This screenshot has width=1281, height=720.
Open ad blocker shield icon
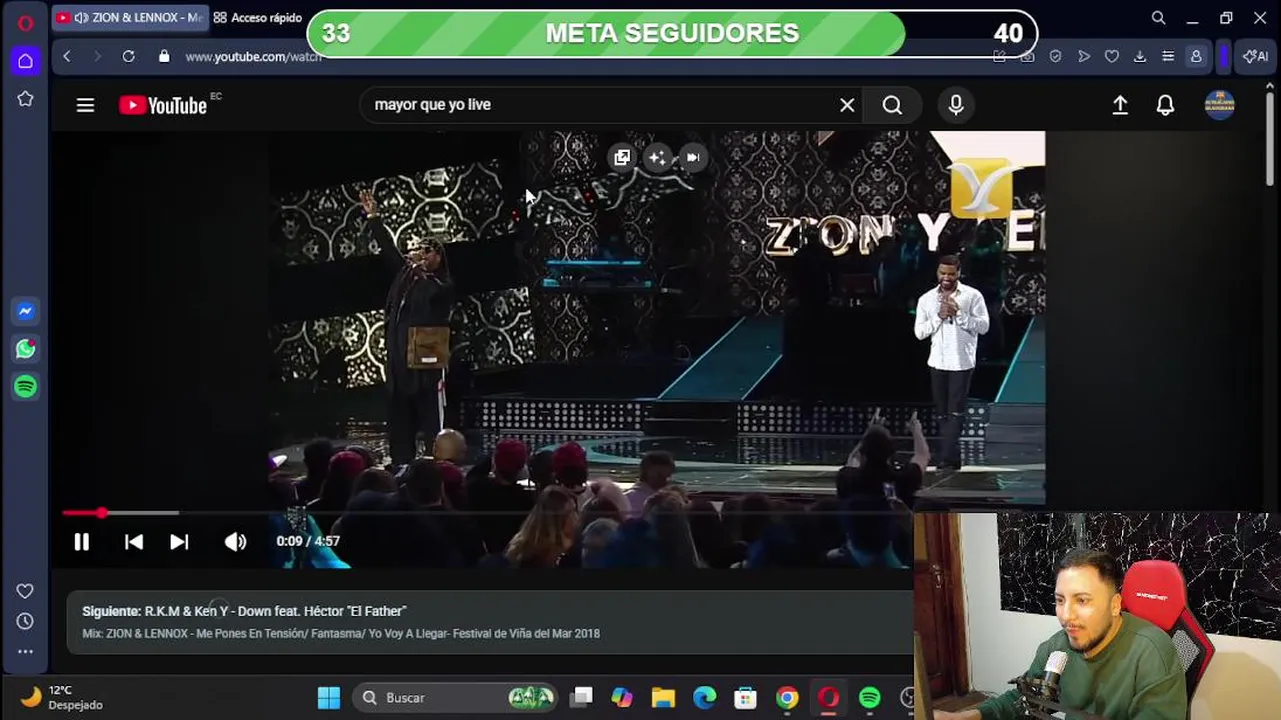click(x=1056, y=57)
